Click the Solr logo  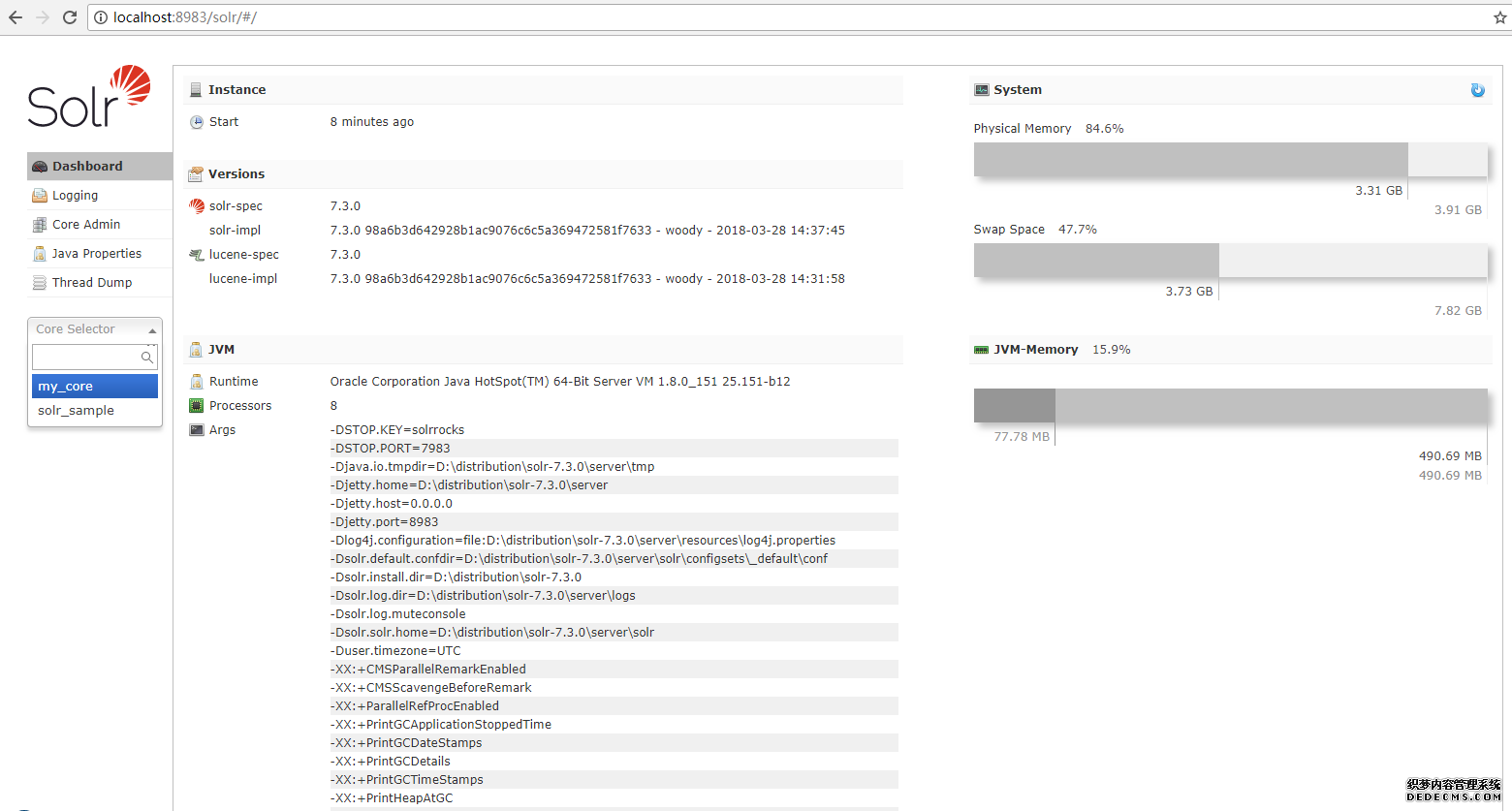tap(88, 97)
